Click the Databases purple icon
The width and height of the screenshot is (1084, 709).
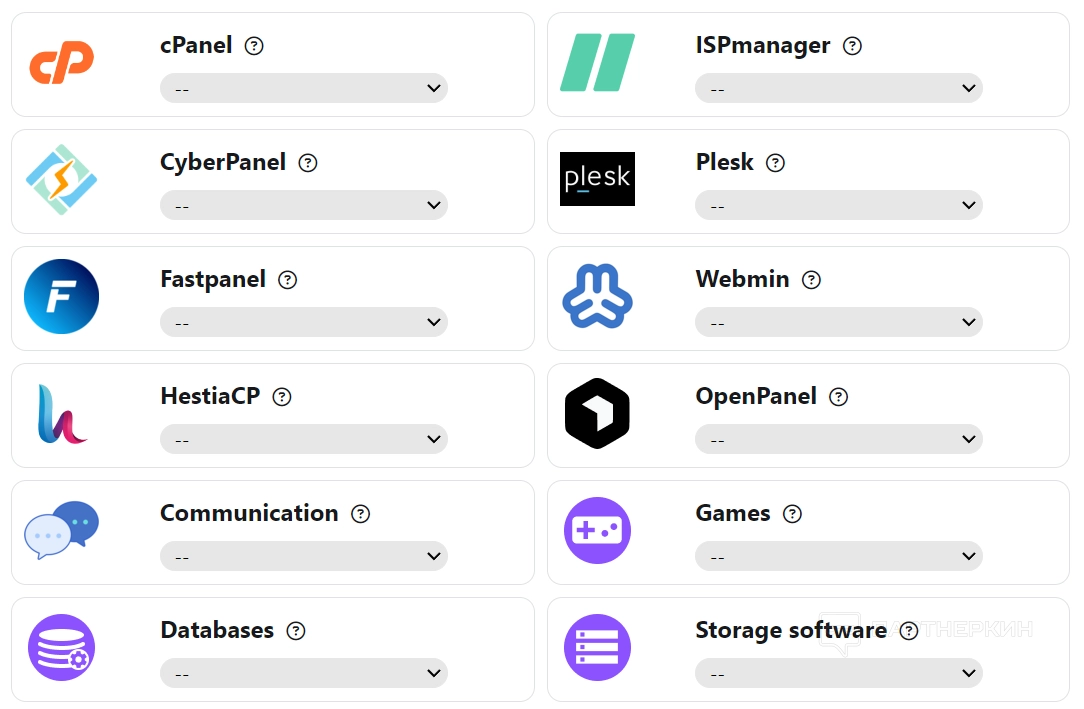(61, 647)
